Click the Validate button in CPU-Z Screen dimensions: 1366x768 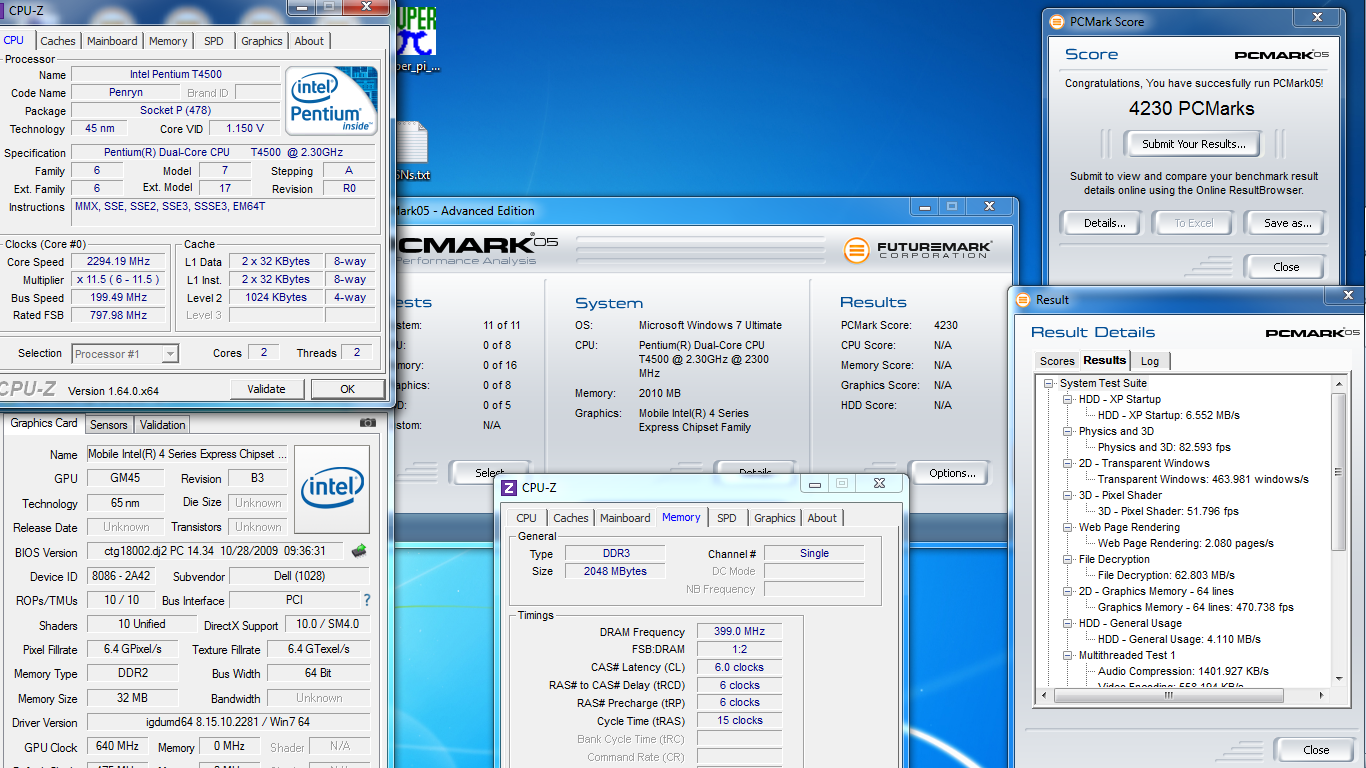(x=266, y=389)
